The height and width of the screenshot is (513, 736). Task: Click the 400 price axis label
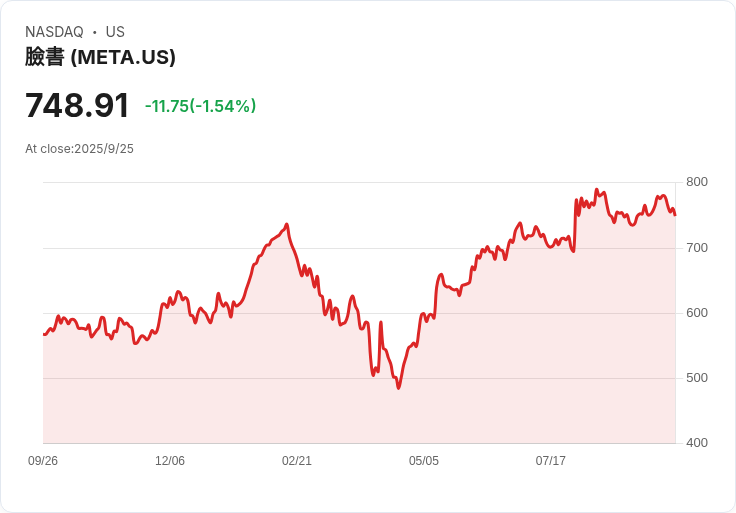click(x=697, y=443)
